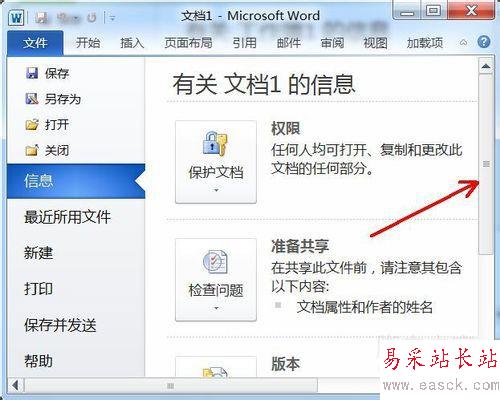Click the Word application icon in title bar

click(16, 17)
